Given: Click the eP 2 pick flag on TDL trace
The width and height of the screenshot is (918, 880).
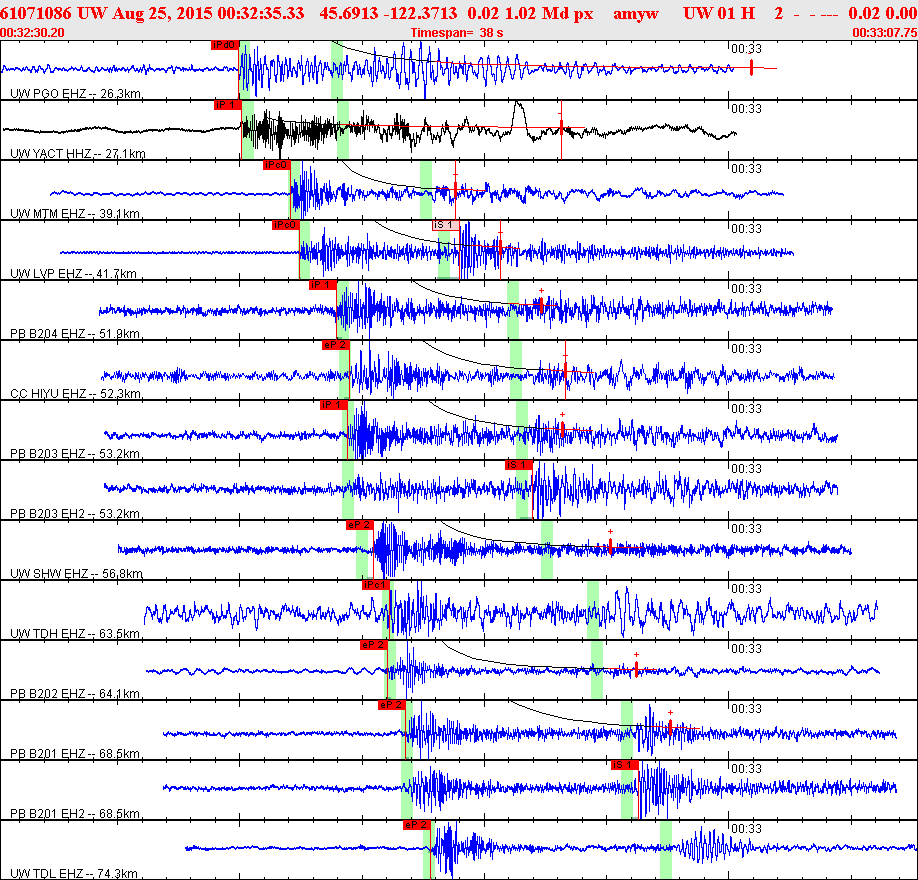Looking at the screenshot, I should point(417,825).
